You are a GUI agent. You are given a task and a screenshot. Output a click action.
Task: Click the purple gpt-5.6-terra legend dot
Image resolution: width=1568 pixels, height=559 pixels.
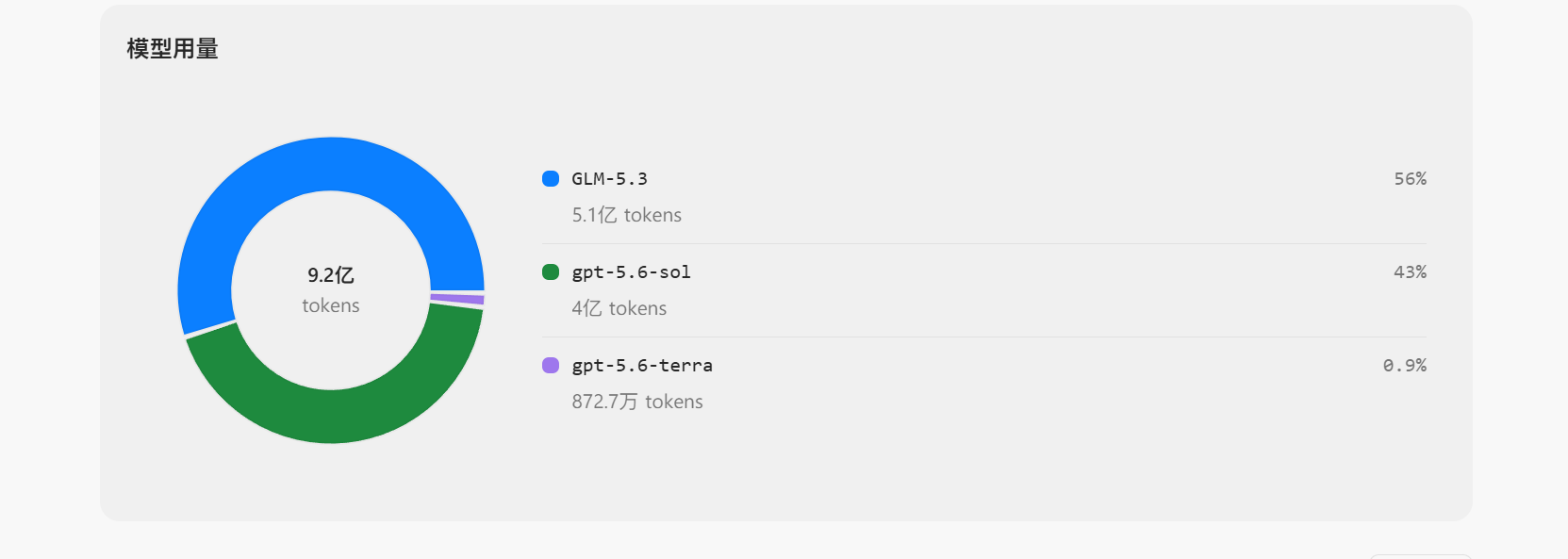click(551, 365)
